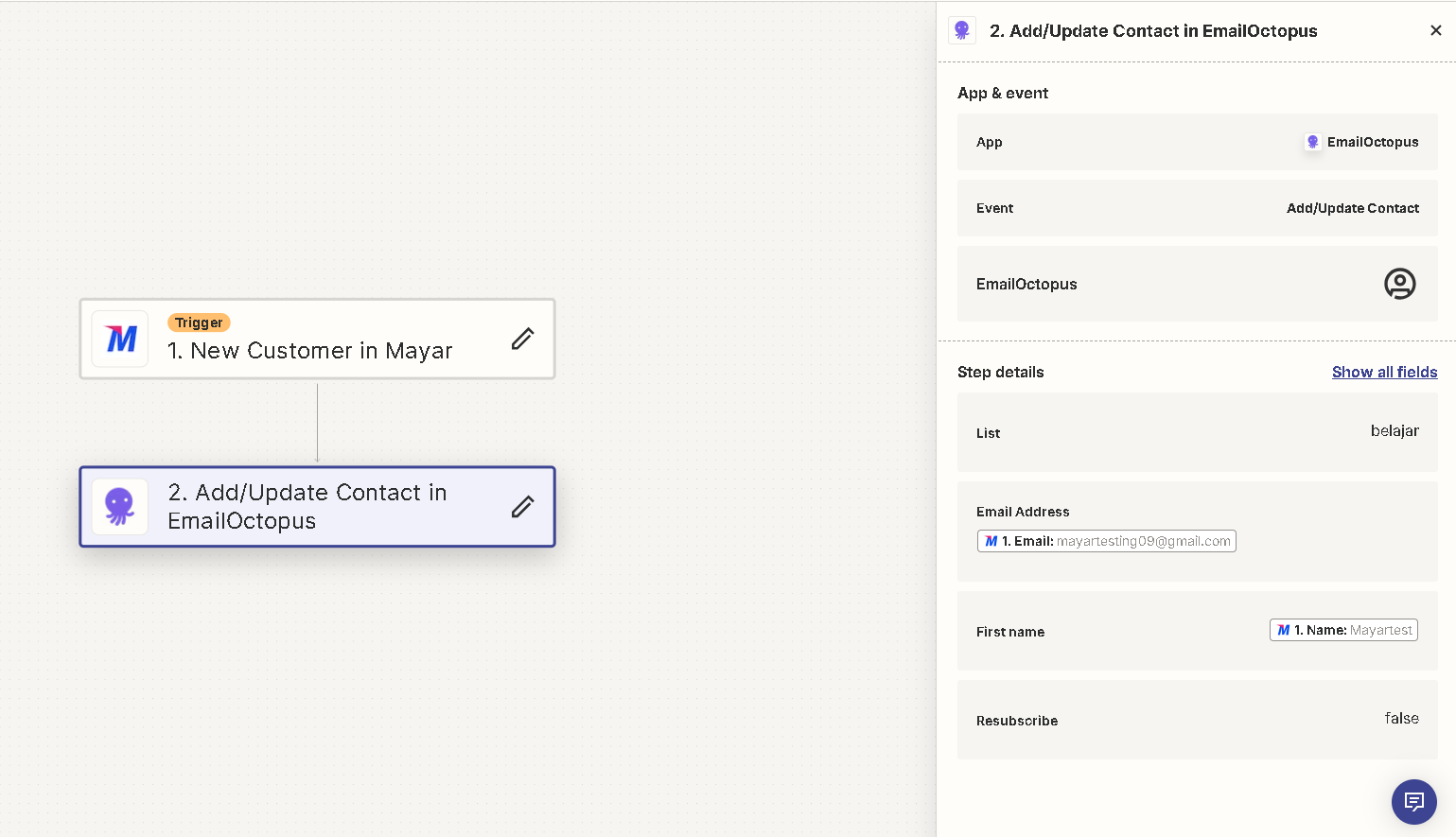Click the App & event heading
Screen dimensions: 1456x837
pos(1003,93)
